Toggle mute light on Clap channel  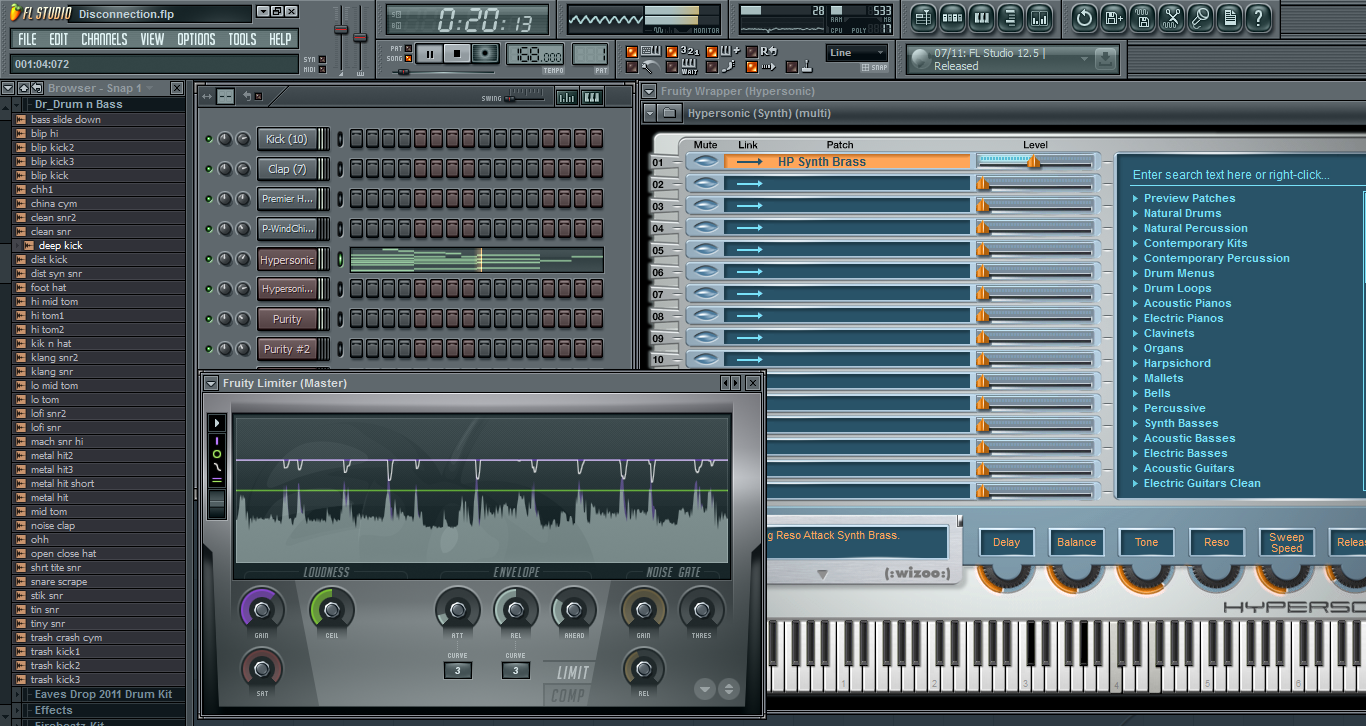click(x=209, y=169)
